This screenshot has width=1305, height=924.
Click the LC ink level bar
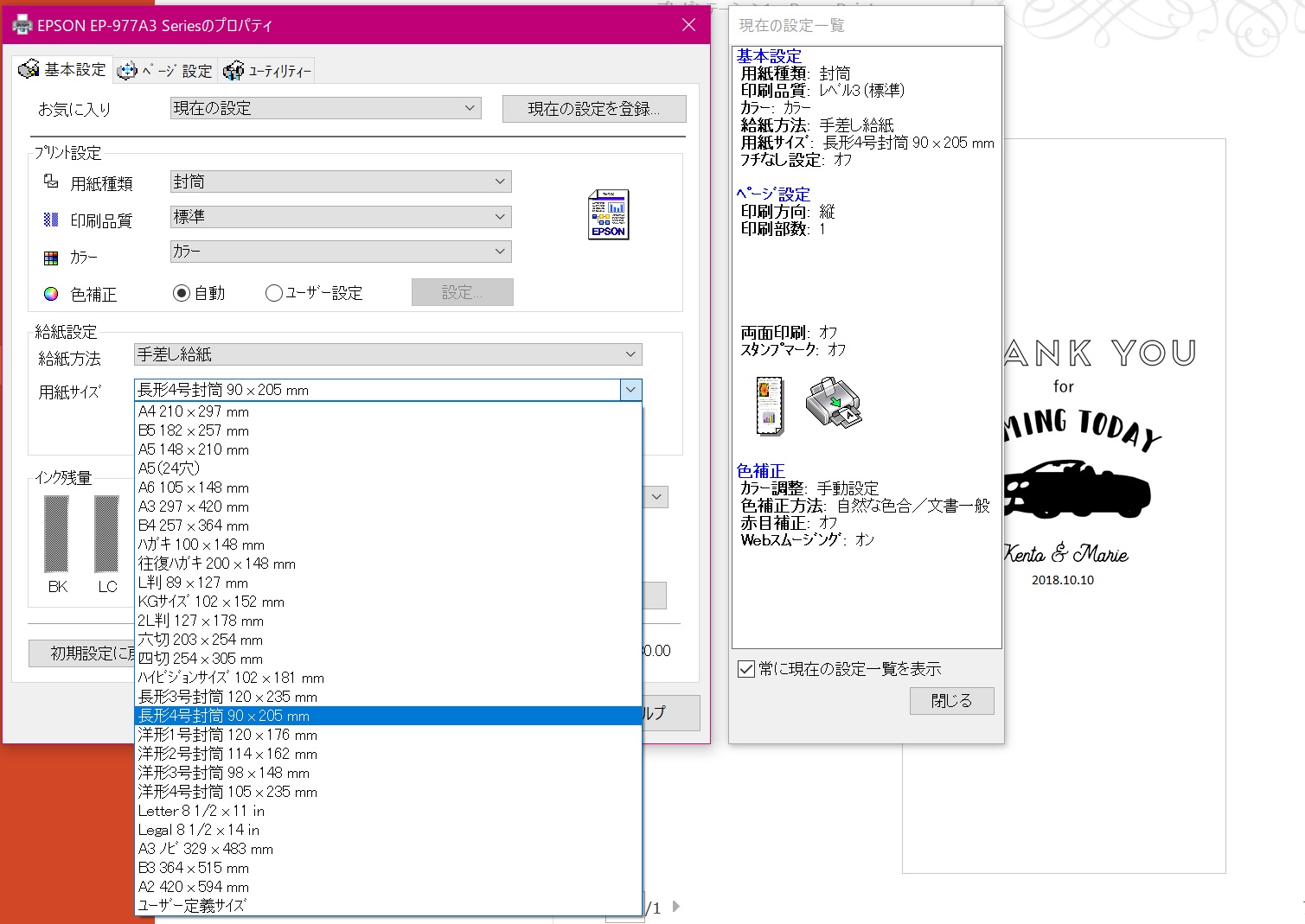tap(106, 534)
